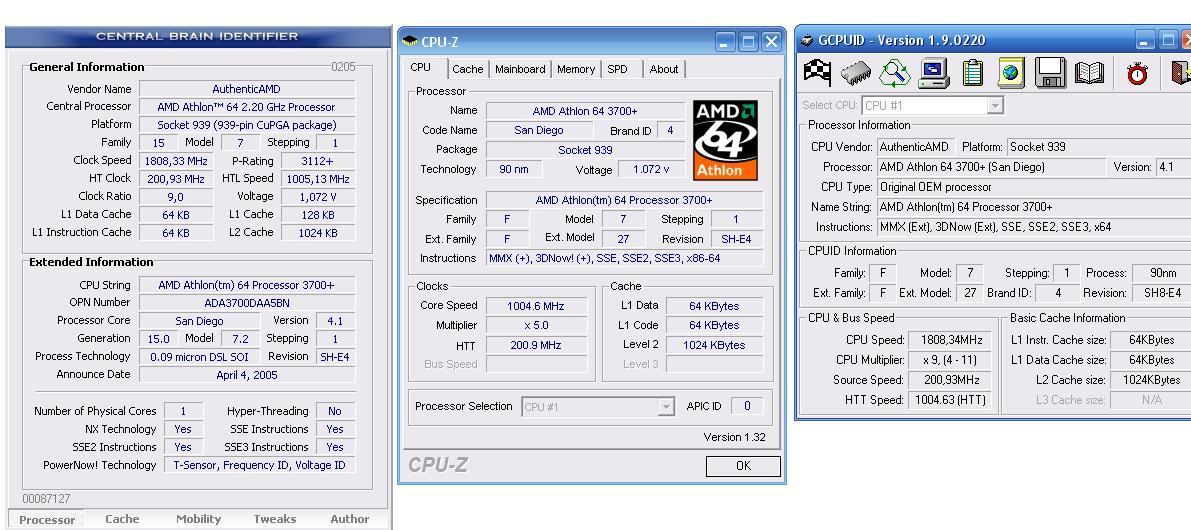Click the OK button in CPU-Z
Image resolution: width=1191 pixels, height=530 pixels.
coord(743,466)
